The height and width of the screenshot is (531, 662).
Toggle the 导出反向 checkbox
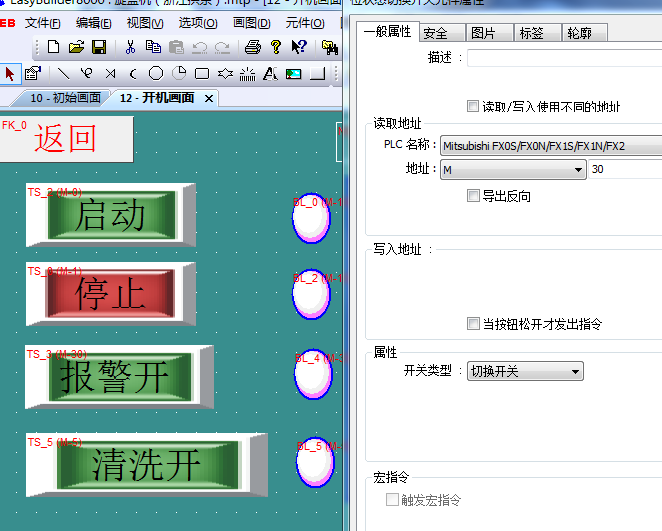pos(473,196)
